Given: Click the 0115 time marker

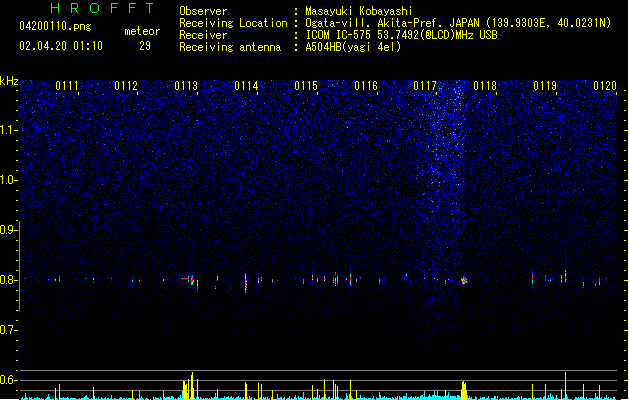Looking at the screenshot, I should click(306, 86).
